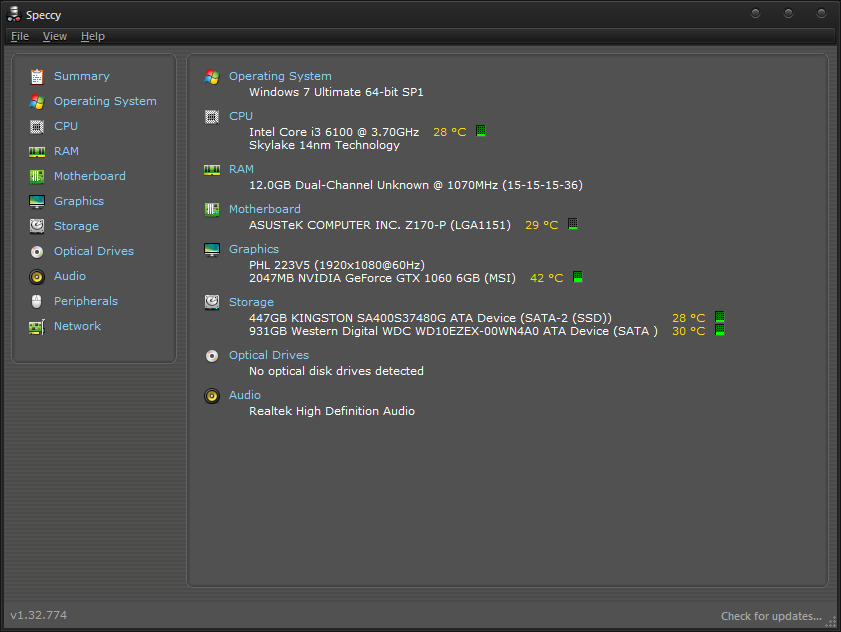Click the CPU temperature 28 °C value
Screen dimensions: 841x632
coord(449,132)
